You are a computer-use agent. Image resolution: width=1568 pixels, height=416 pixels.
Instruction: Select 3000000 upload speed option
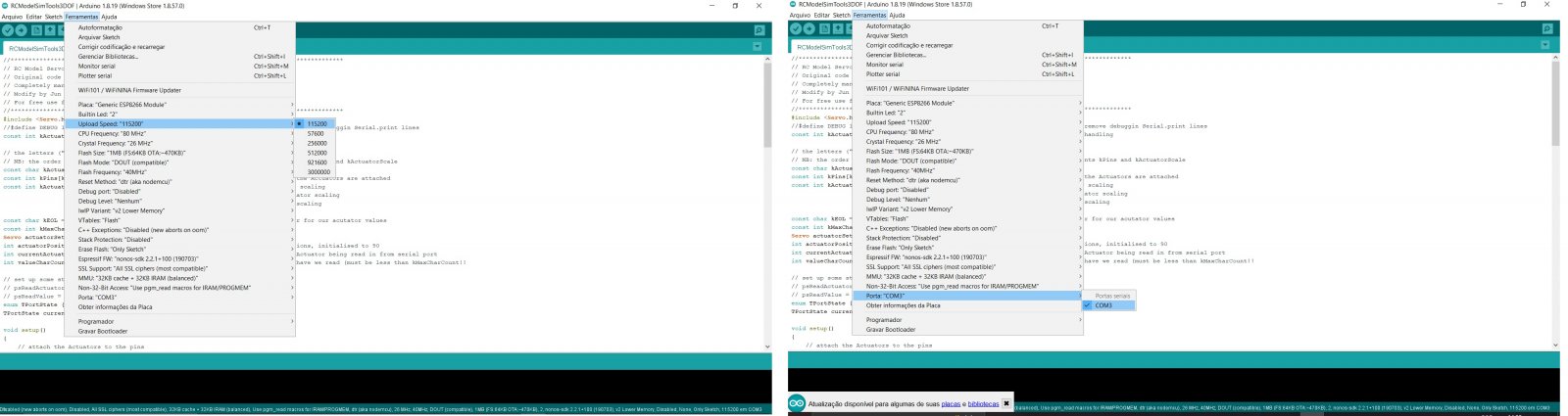pos(315,172)
